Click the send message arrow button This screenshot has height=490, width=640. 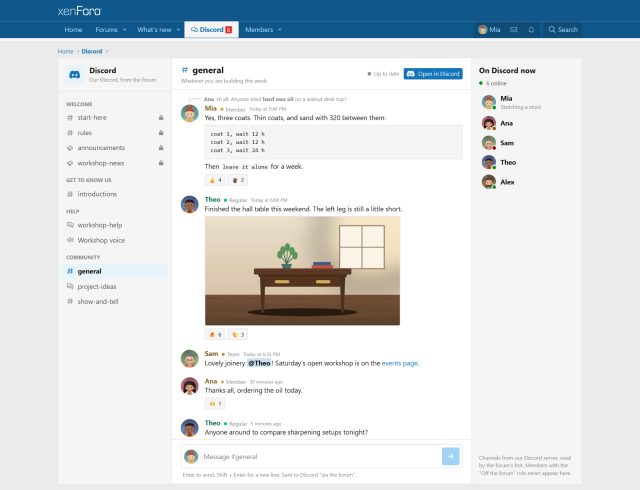pyautogui.click(x=451, y=456)
